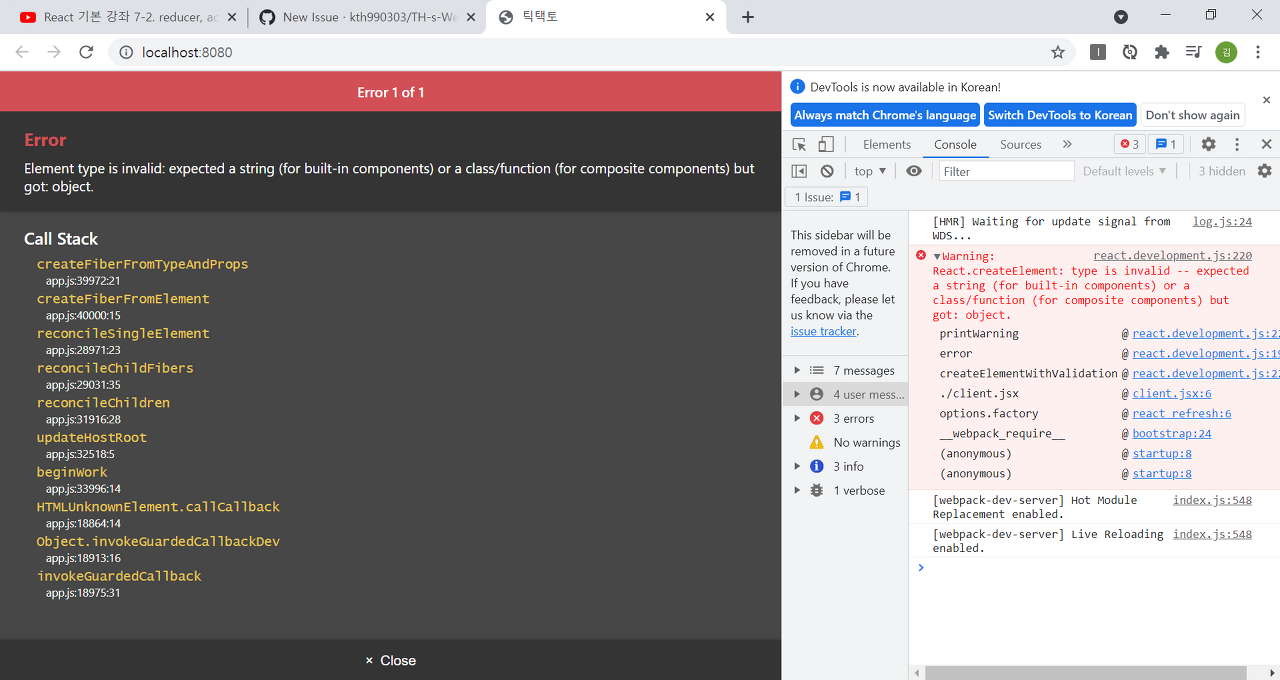Open DevTools settings gear
This screenshot has height=680, width=1280.
(1208, 144)
